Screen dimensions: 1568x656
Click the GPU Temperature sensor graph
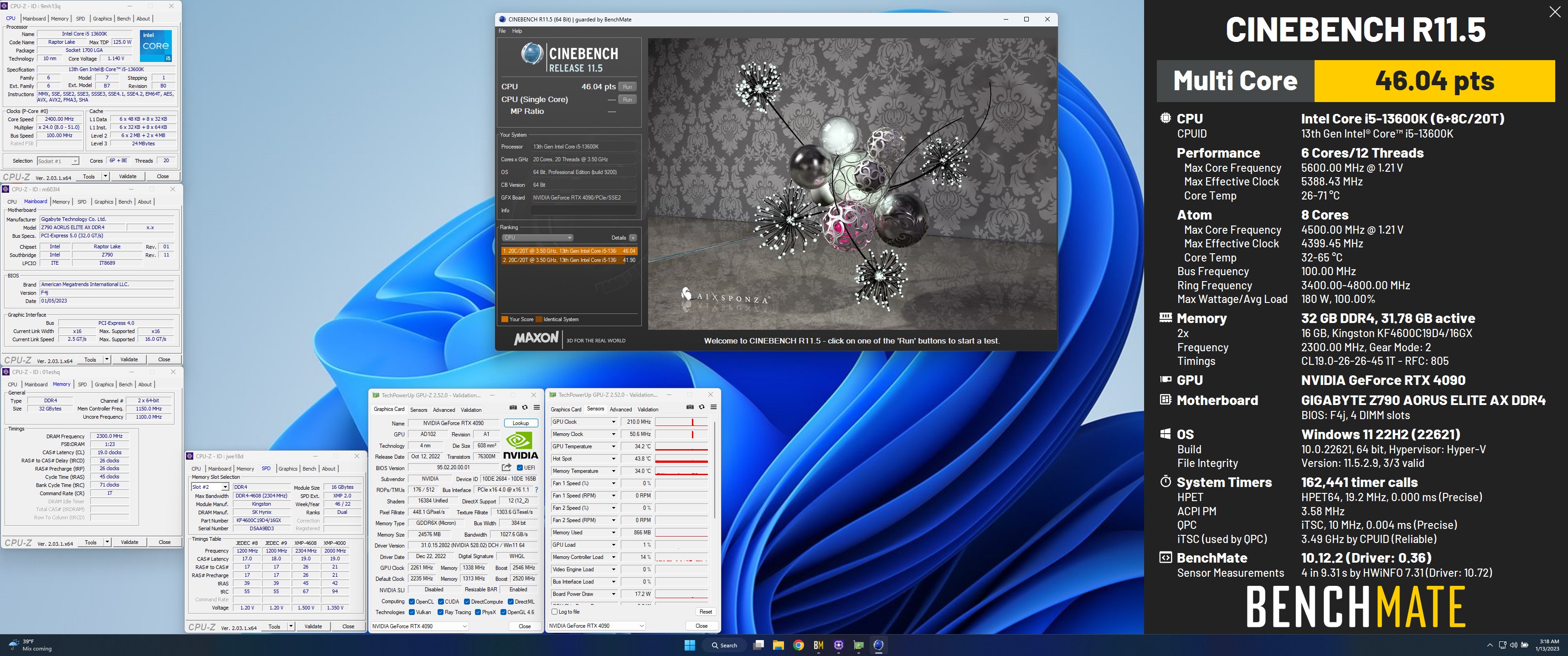[x=681, y=446]
